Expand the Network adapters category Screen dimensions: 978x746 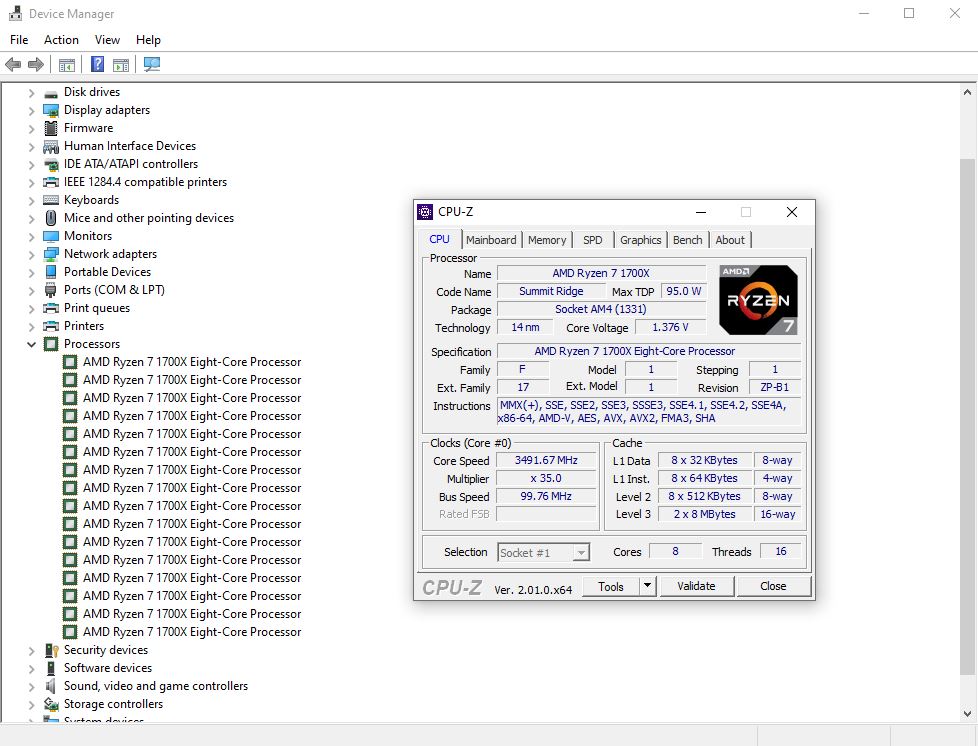point(31,254)
